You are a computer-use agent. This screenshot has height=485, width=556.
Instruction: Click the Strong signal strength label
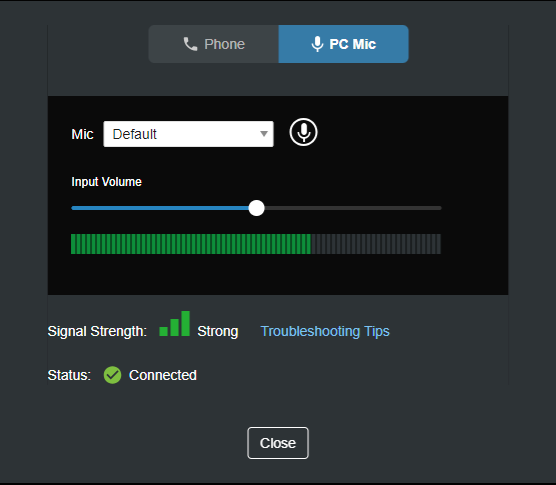pos(218,331)
